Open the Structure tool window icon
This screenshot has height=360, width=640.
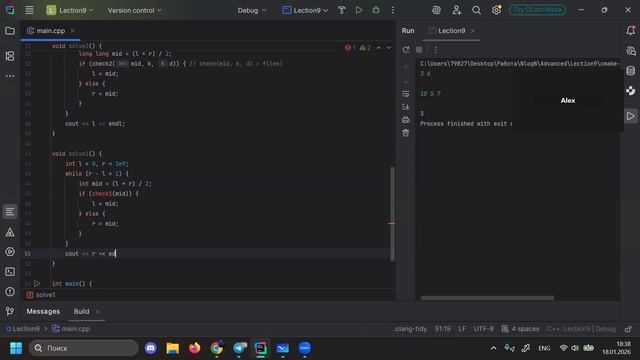(x=10, y=56)
